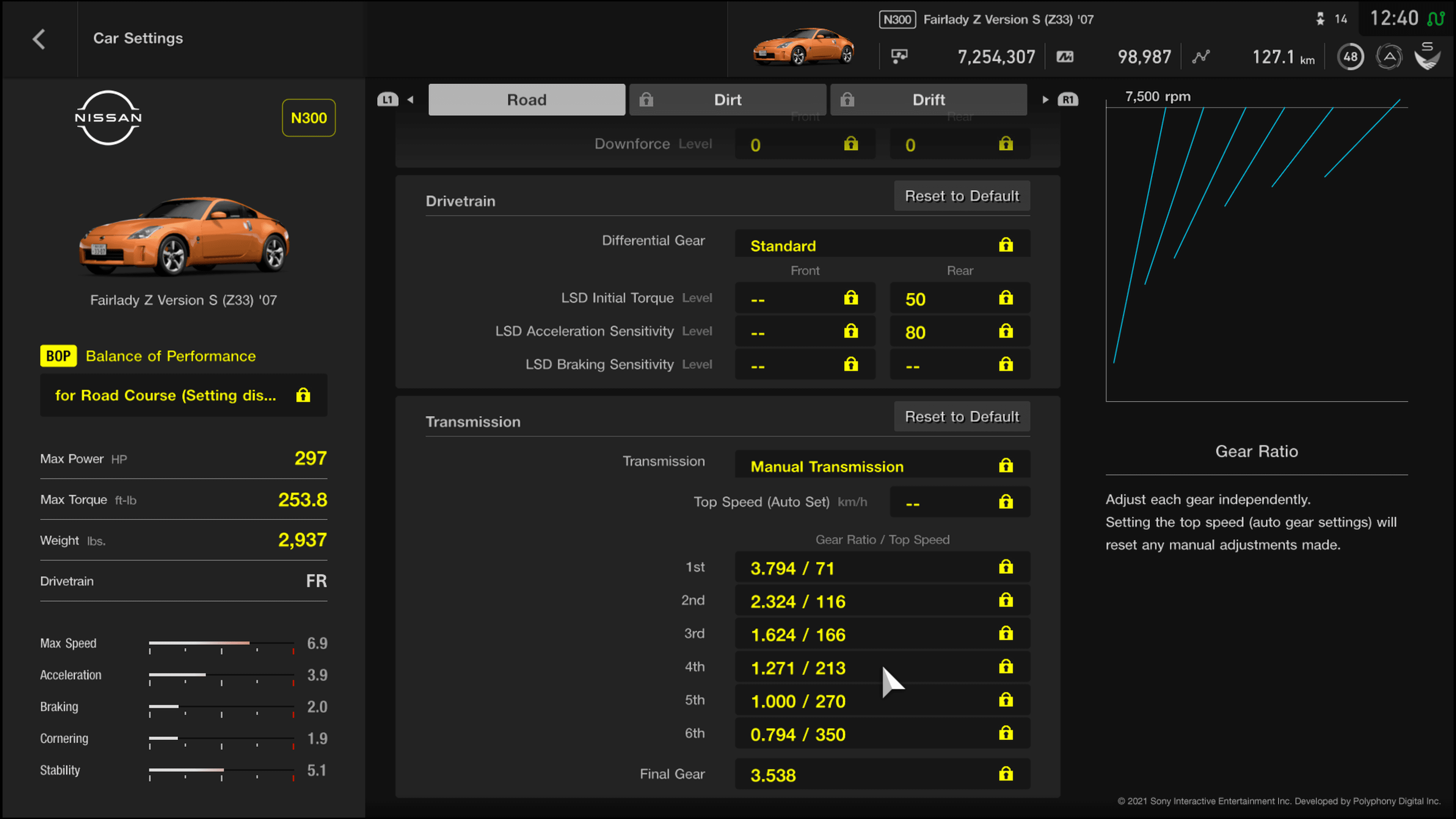Click the mileage points icon beside 98,987

pyautogui.click(x=1065, y=56)
